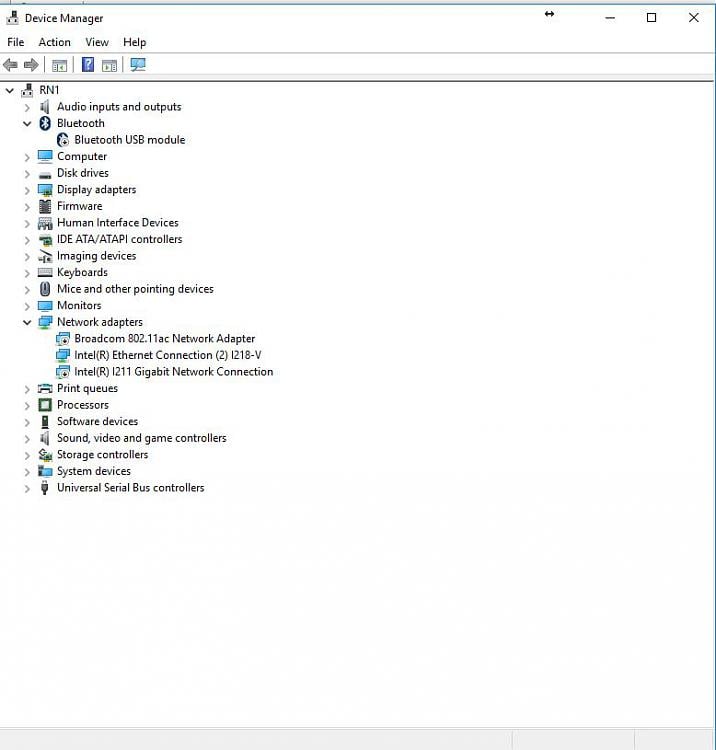
Task: Maximize the Device Manager window
Action: 651,18
